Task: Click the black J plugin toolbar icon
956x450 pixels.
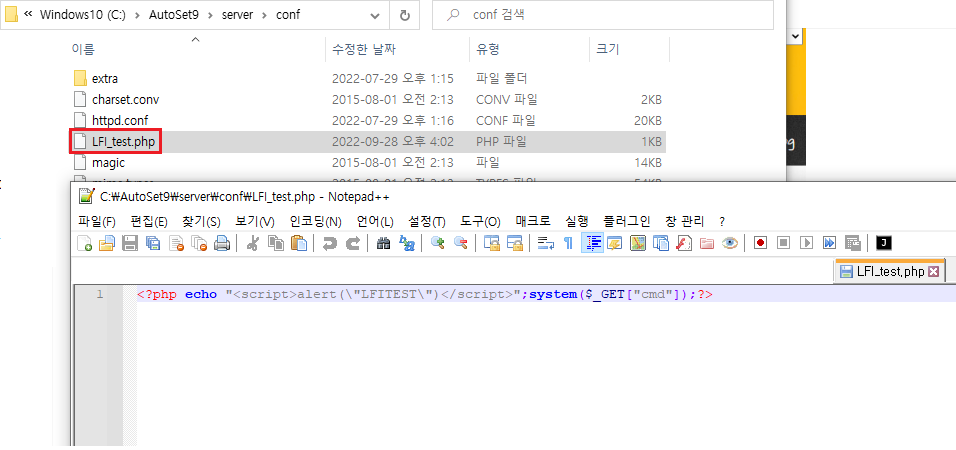Action: (x=883, y=243)
